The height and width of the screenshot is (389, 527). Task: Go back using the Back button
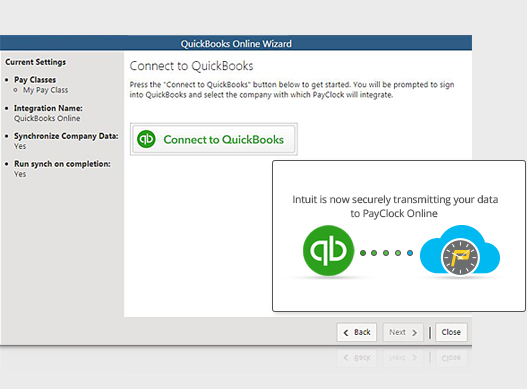pyautogui.click(x=357, y=332)
